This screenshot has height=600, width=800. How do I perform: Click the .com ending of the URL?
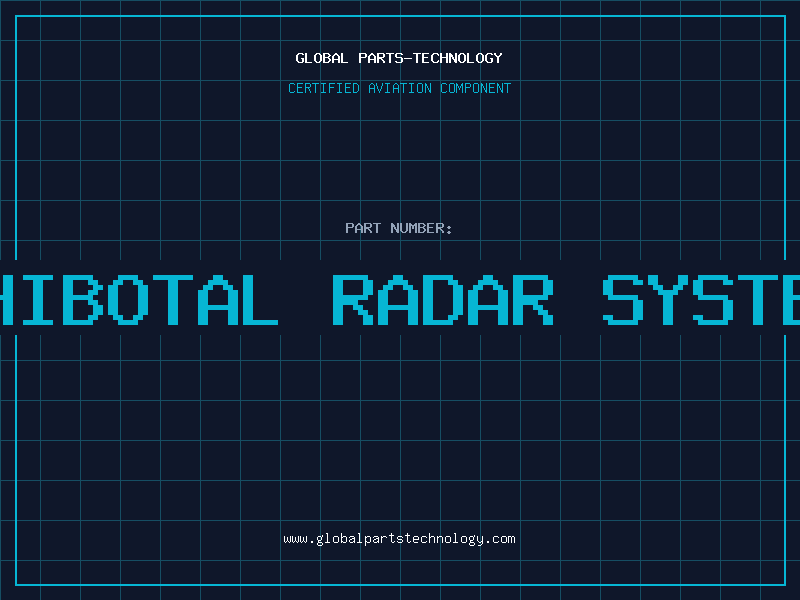coord(501,539)
